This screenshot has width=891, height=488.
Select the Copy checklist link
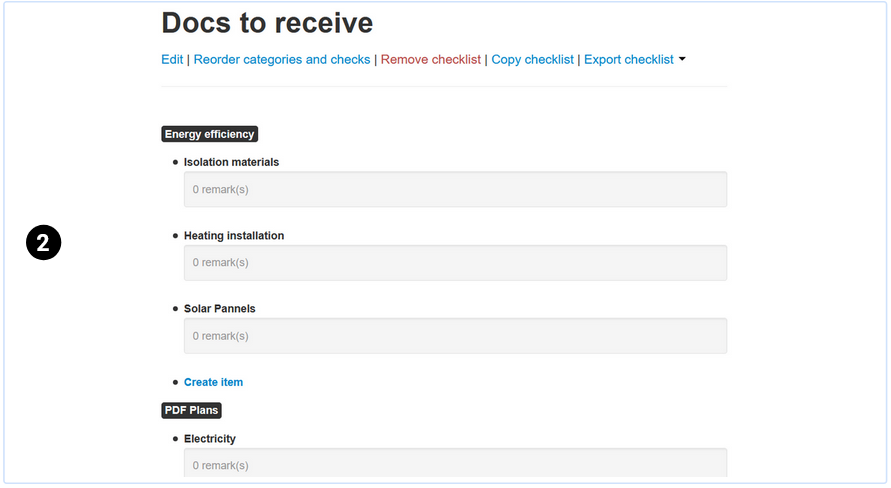(x=533, y=60)
